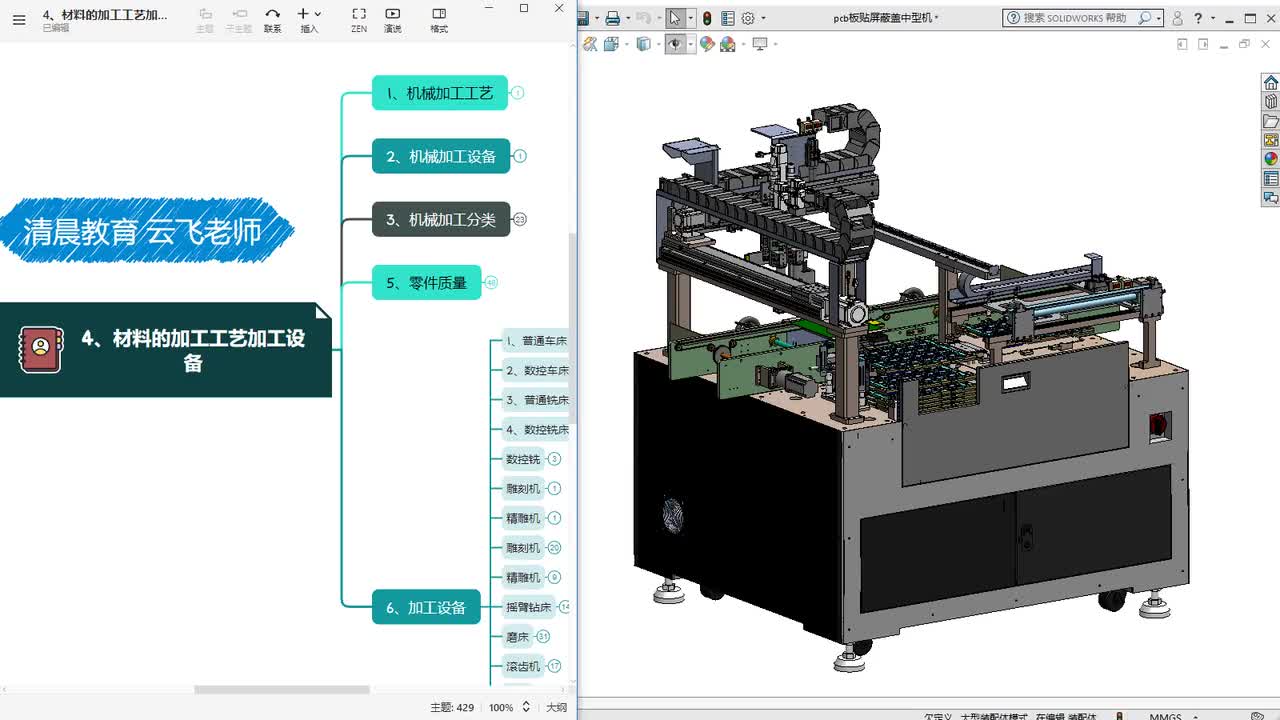Open SolidWorks Resources home icon
The height and width of the screenshot is (720, 1280).
point(1271,83)
